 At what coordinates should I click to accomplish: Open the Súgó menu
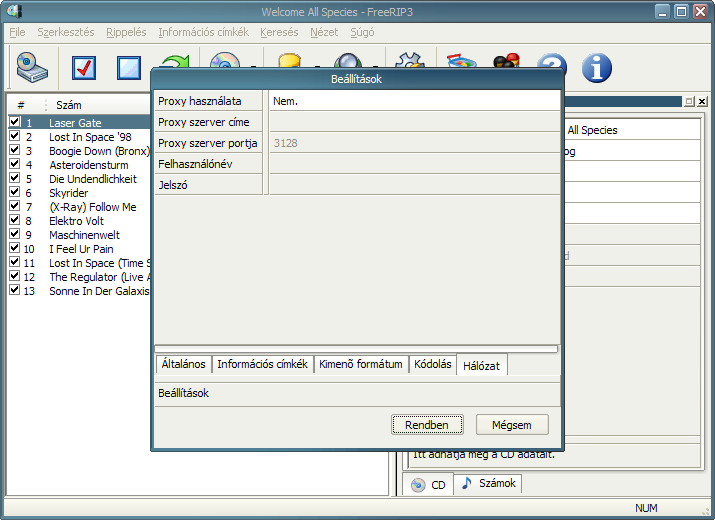(x=362, y=32)
